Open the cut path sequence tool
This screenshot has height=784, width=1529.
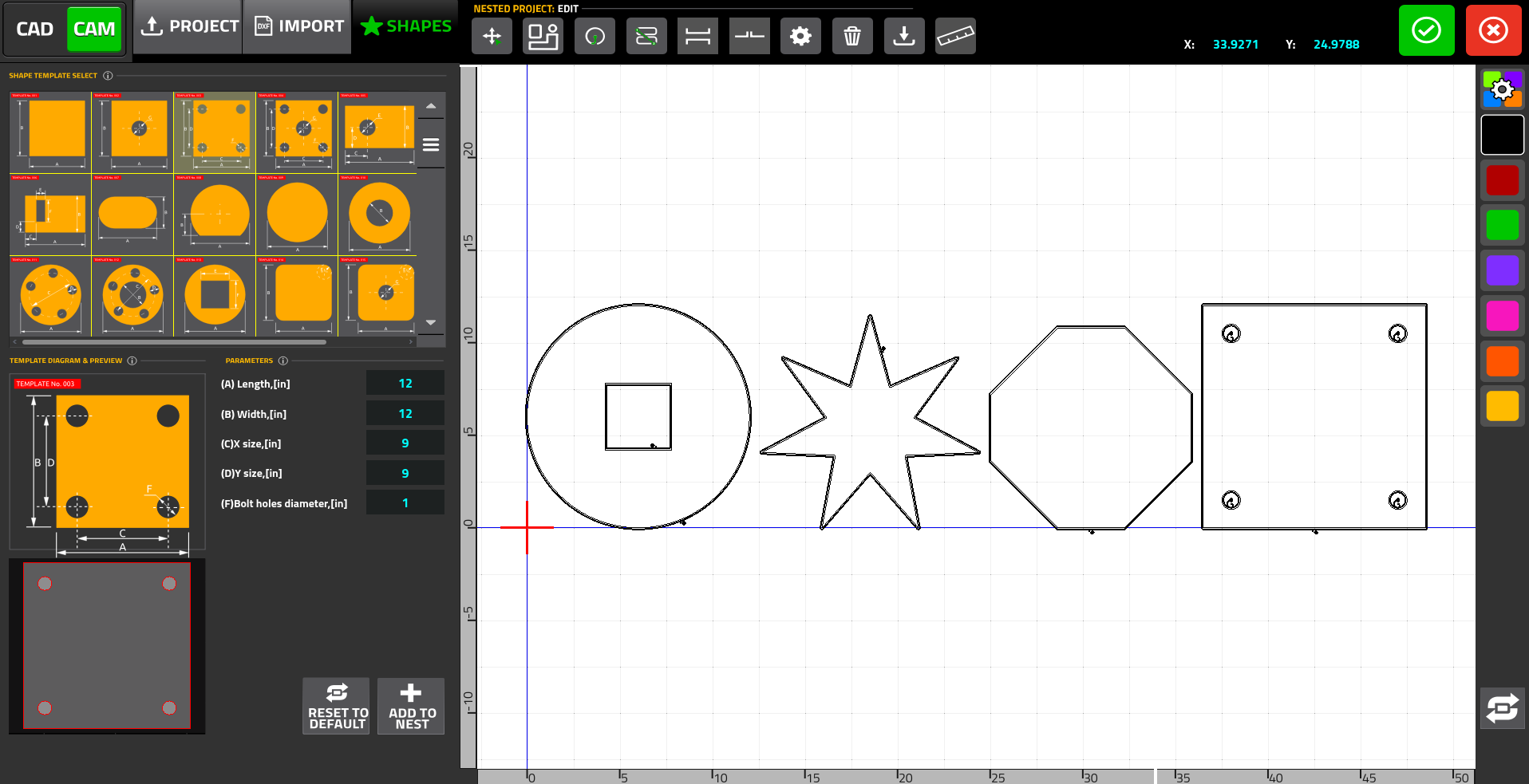pos(646,36)
